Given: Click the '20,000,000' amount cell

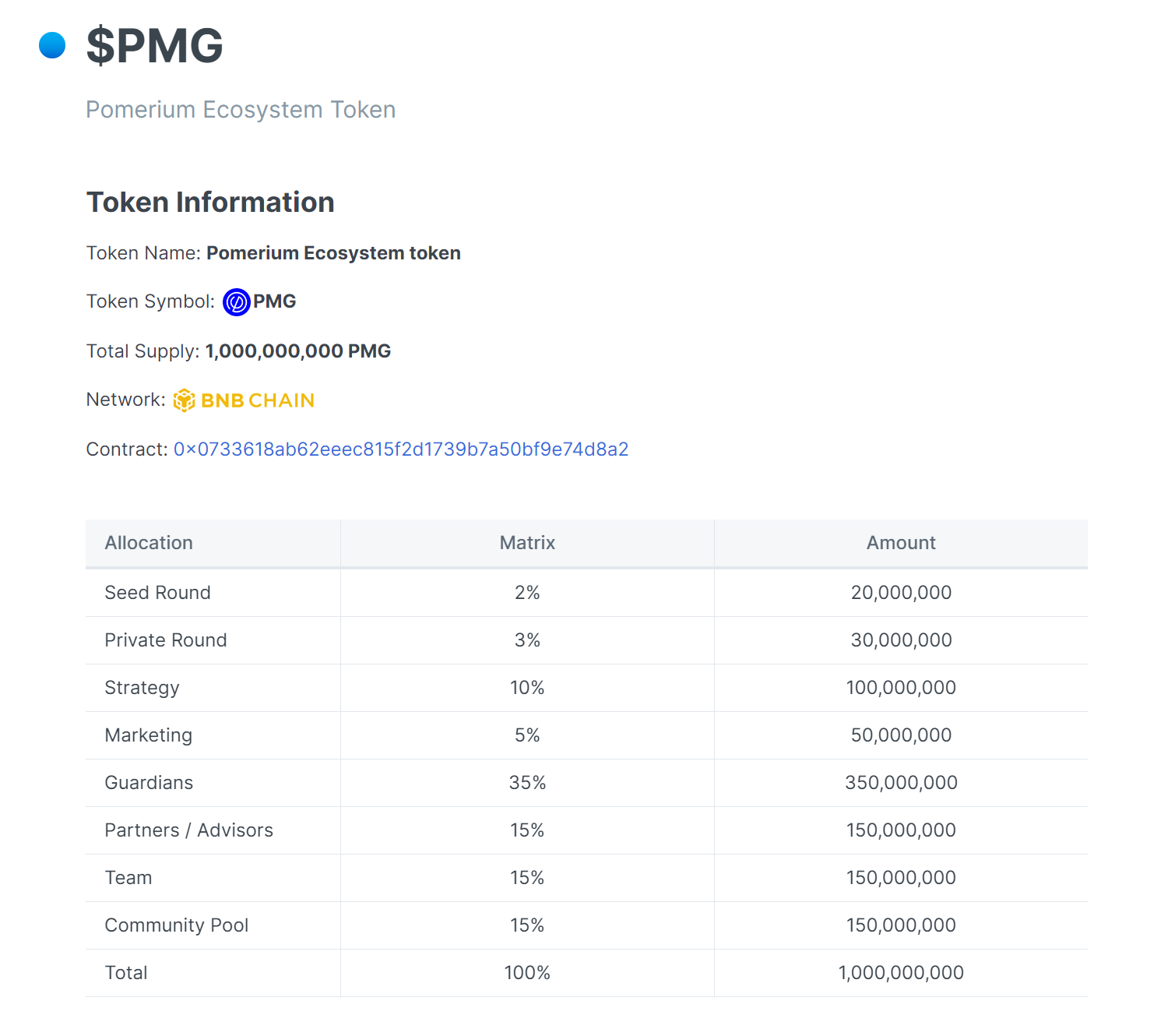Looking at the screenshot, I should click(901, 593).
